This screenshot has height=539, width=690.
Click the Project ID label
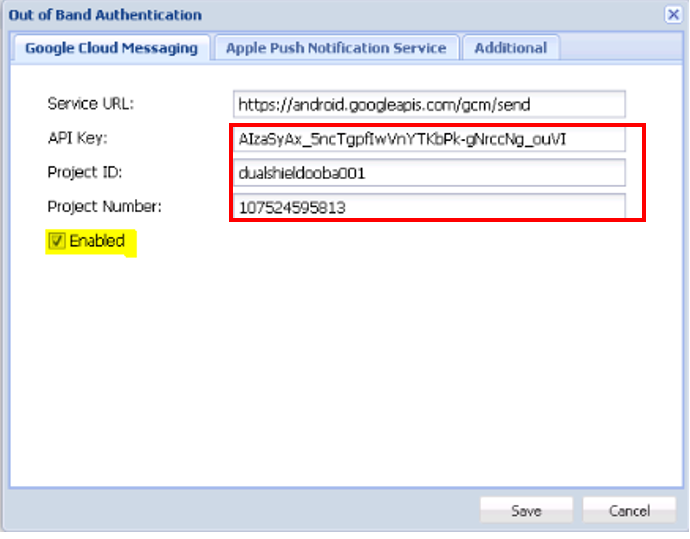pos(84,173)
